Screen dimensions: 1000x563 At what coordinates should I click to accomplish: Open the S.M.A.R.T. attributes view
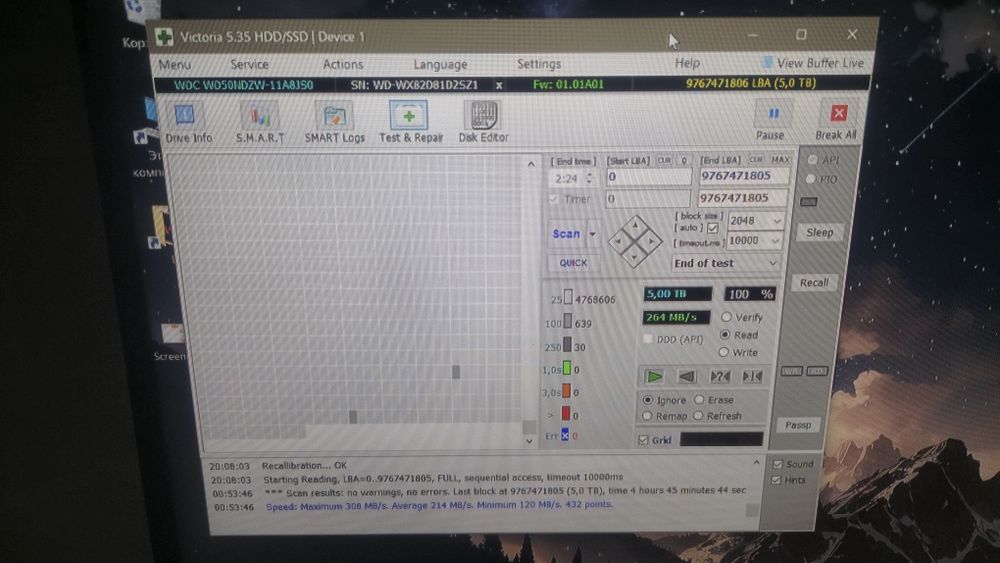click(x=260, y=123)
